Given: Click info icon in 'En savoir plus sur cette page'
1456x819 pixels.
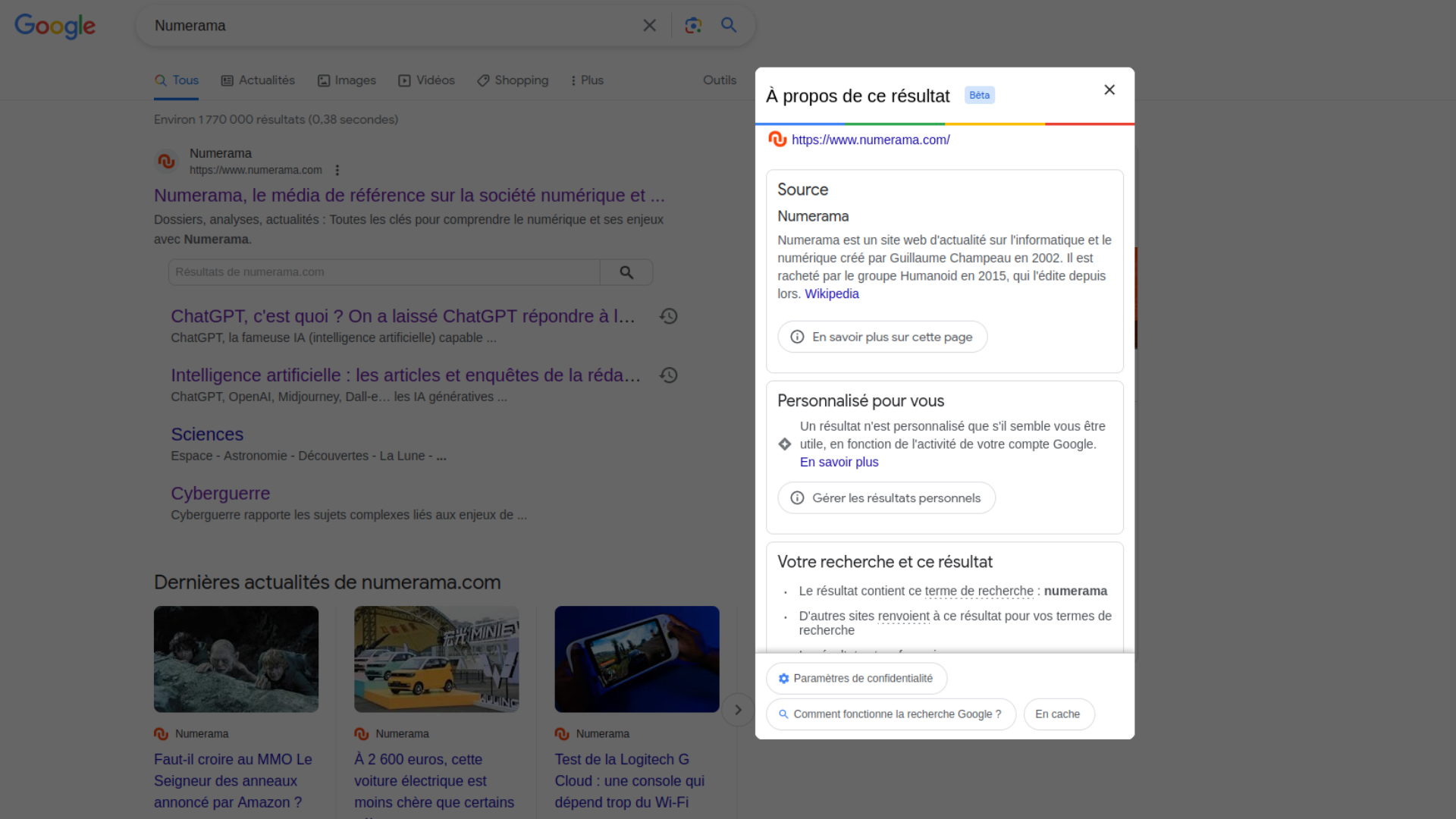Looking at the screenshot, I should click(x=797, y=337).
